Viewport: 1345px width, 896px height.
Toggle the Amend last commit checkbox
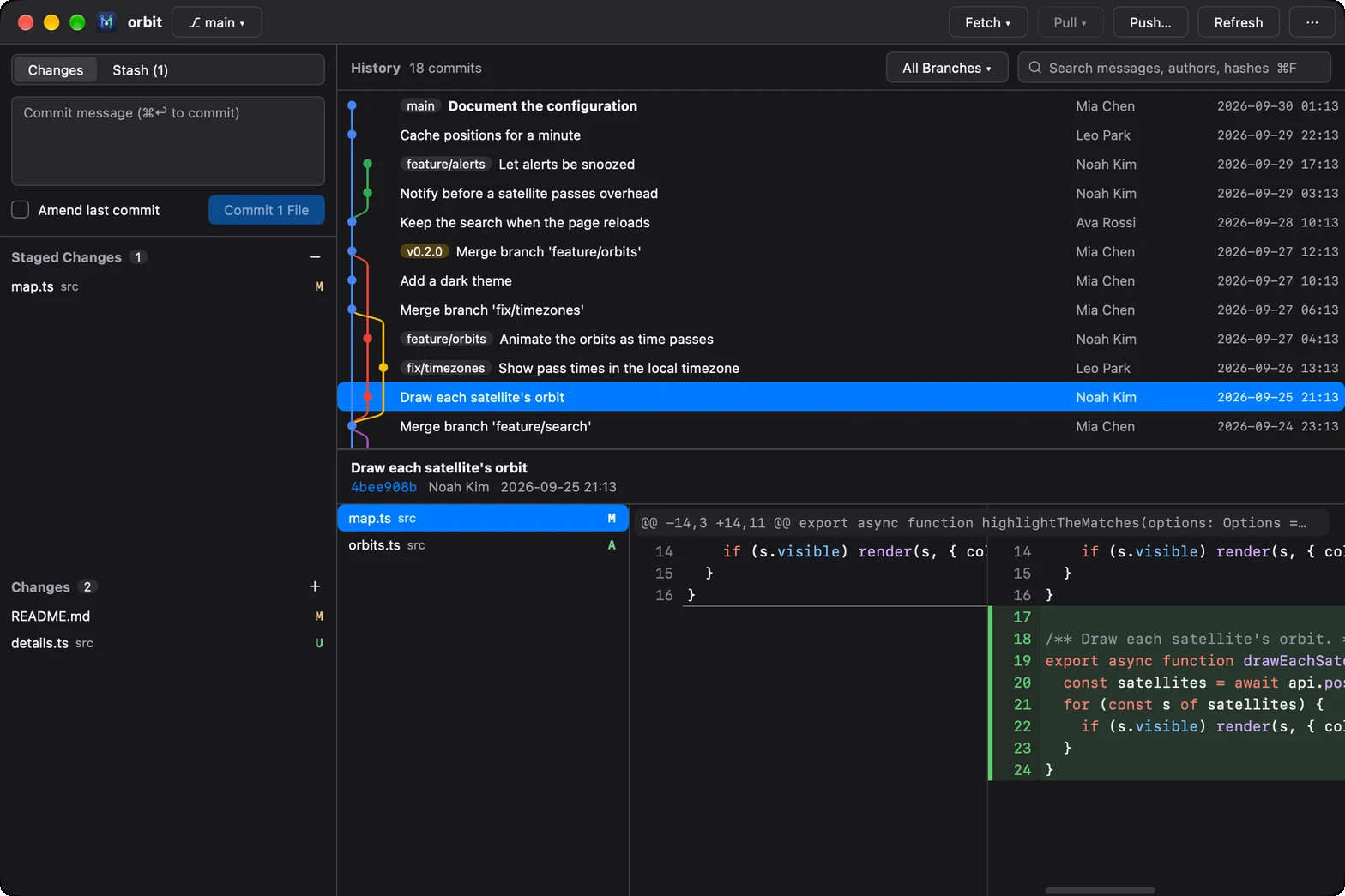click(x=21, y=210)
